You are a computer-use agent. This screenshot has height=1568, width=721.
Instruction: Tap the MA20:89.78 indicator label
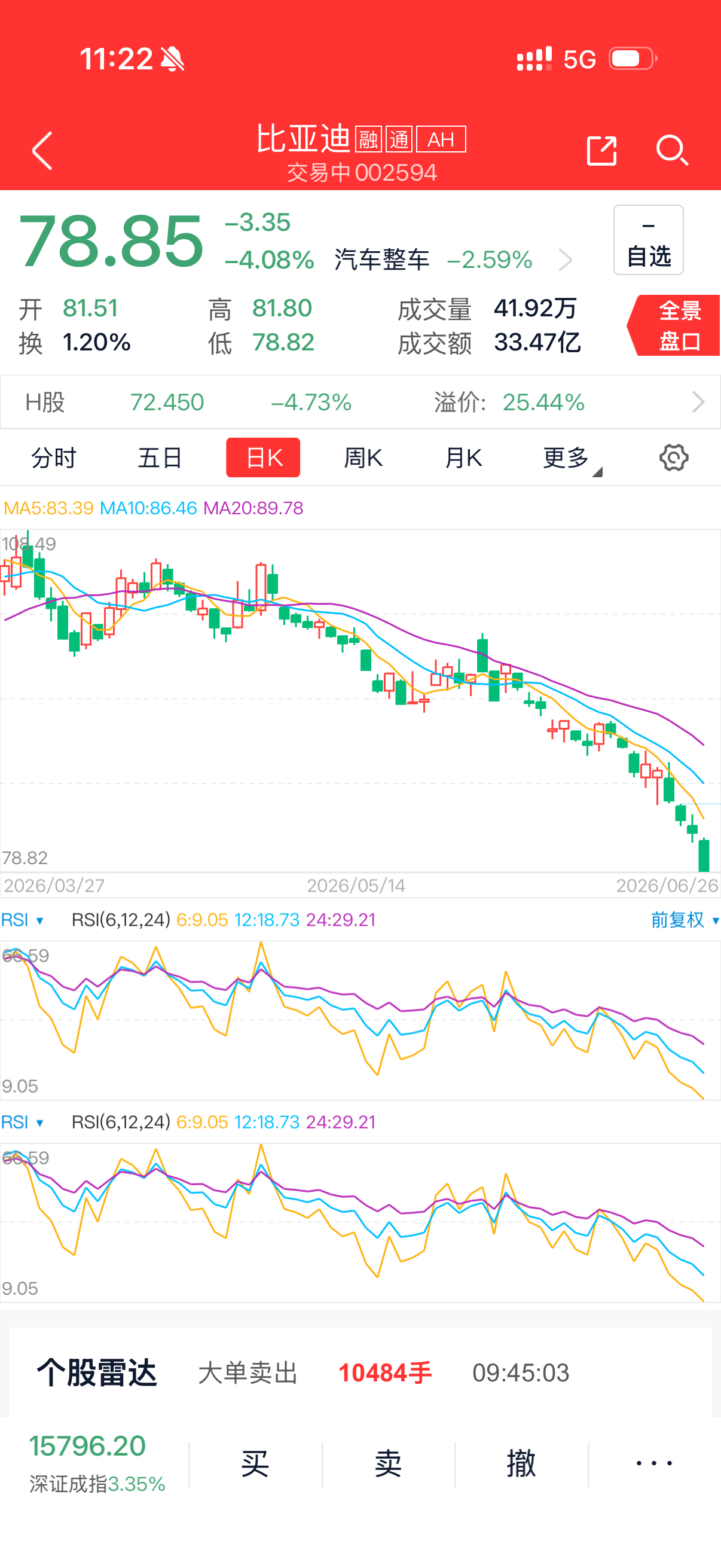pyautogui.click(x=253, y=508)
